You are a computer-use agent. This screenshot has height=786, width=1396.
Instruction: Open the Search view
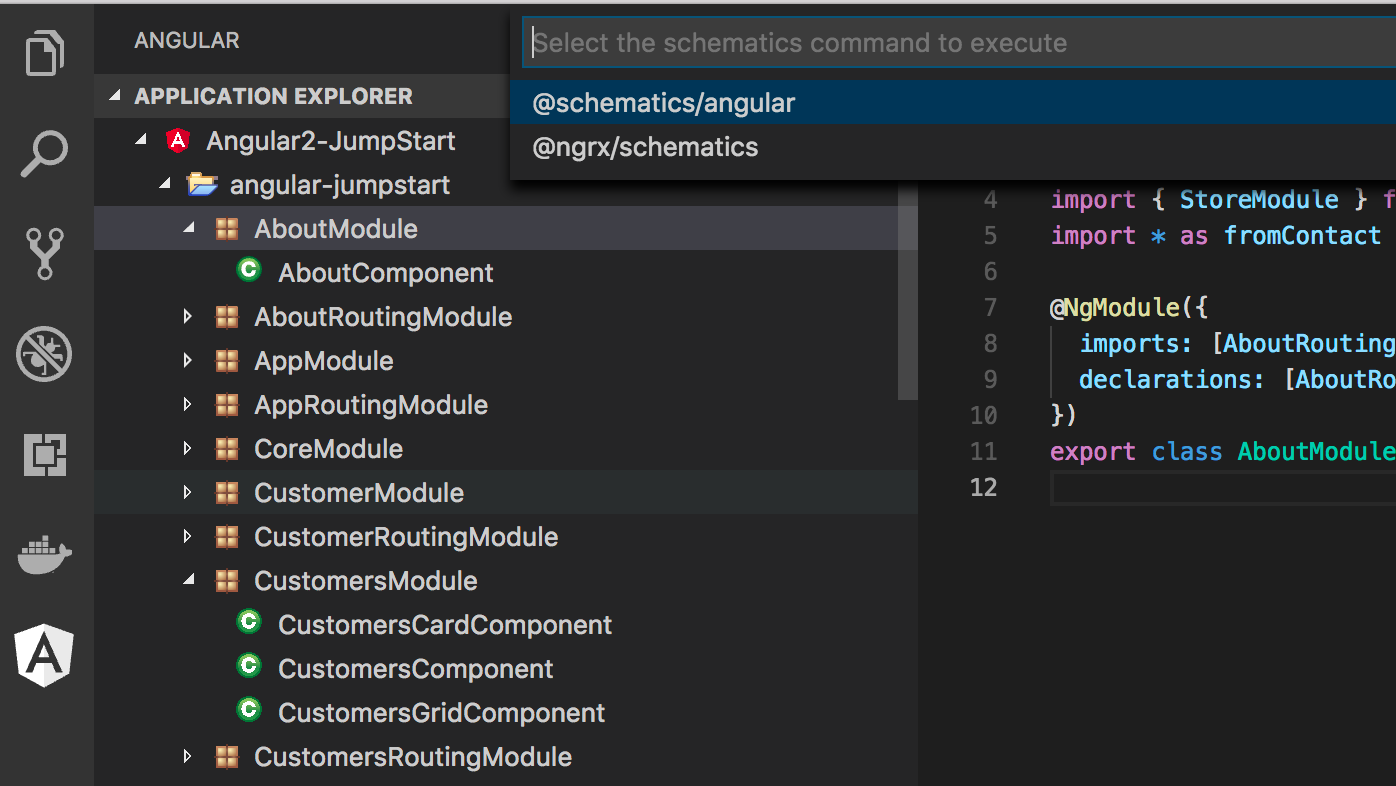click(x=44, y=154)
